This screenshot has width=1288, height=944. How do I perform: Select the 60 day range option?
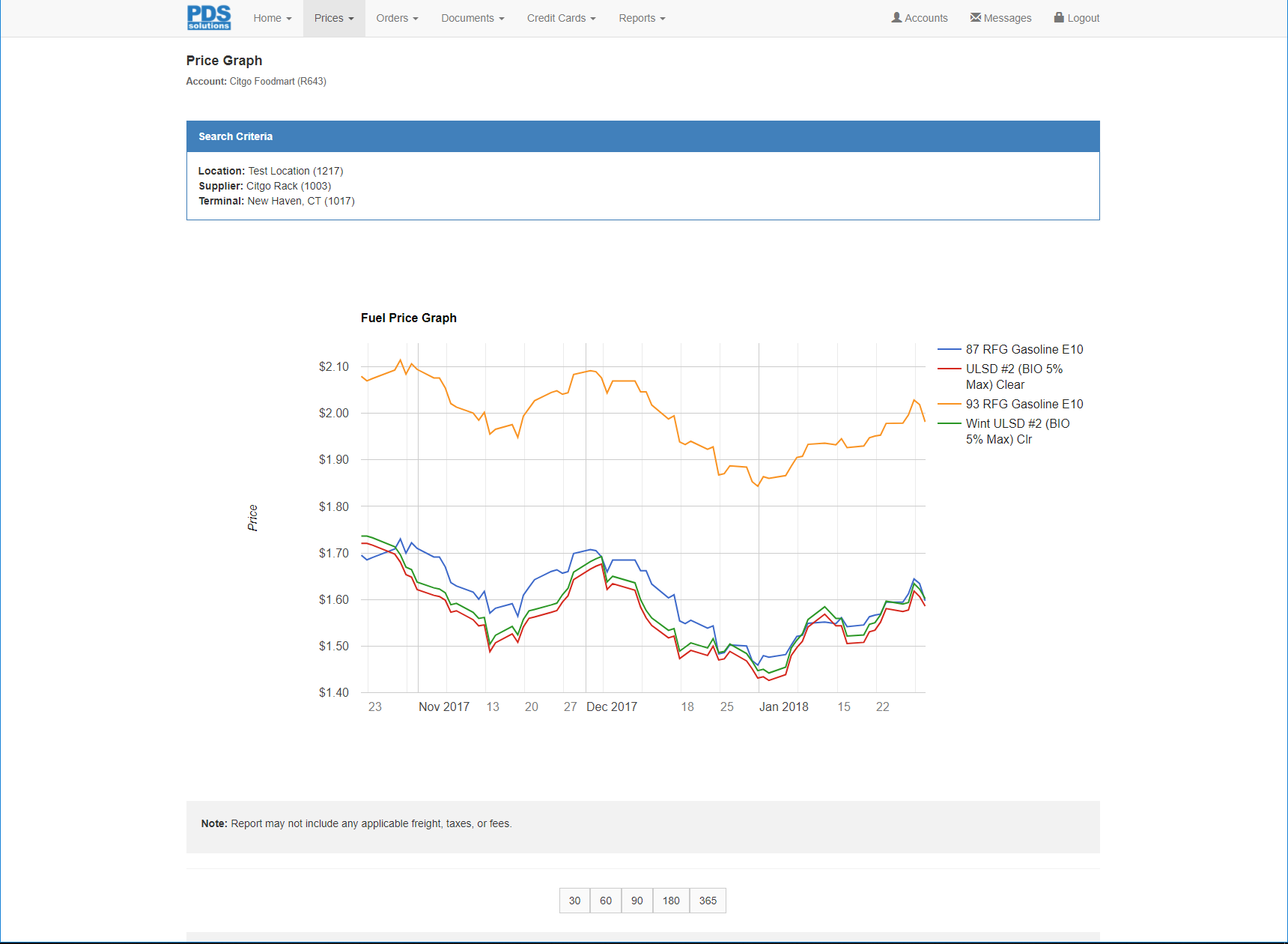606,901
